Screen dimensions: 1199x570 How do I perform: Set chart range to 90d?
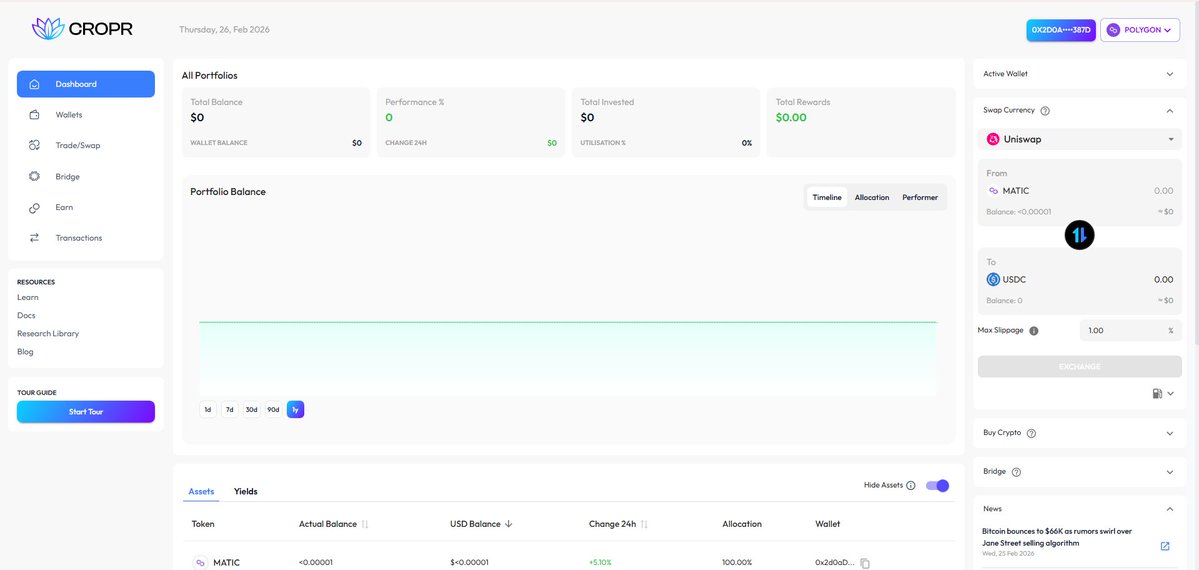(x=273, y=409)
